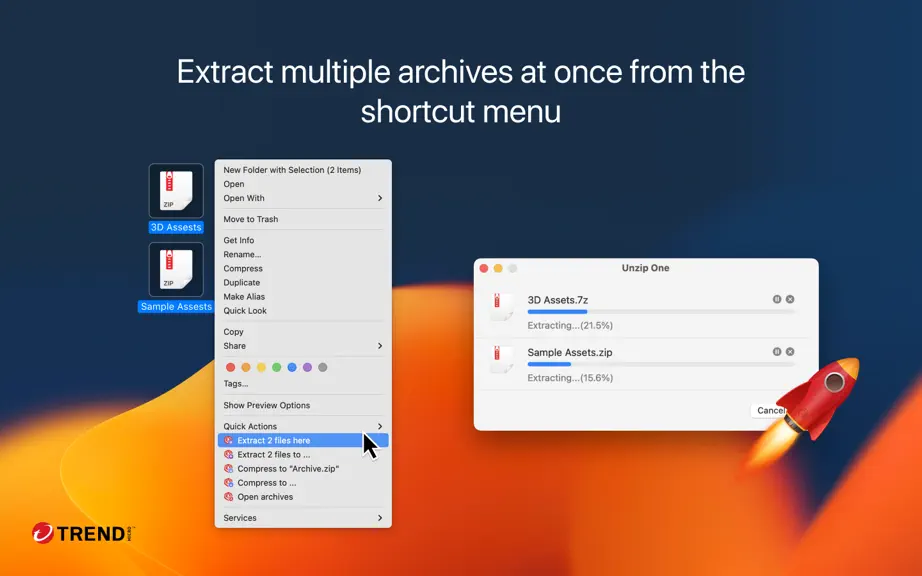
Task: Apply the red tag color
Action: tap(230, 367)
